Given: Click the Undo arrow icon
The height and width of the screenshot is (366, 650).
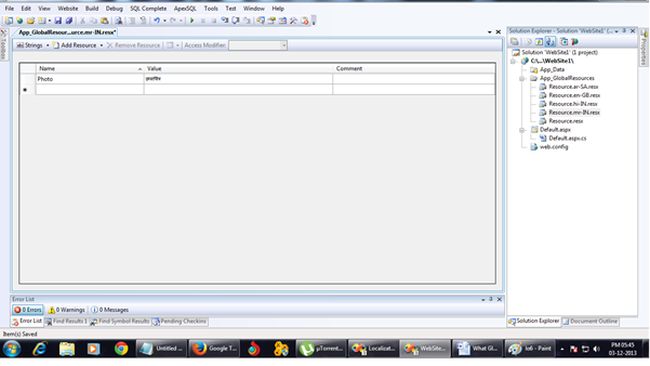Looking at the screenshot, I should coord(157,20).
